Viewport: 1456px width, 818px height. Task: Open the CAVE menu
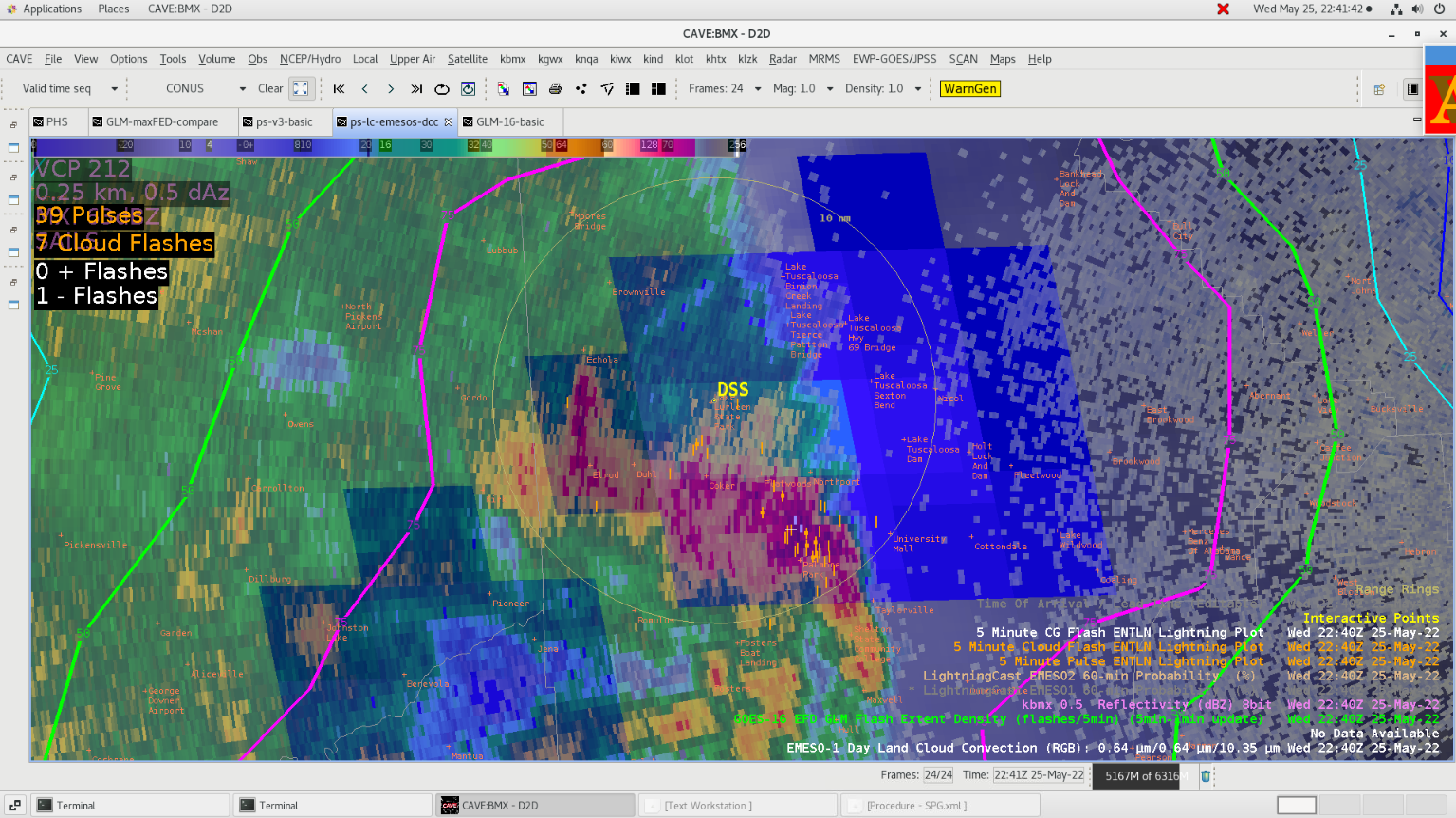point(19,59)
